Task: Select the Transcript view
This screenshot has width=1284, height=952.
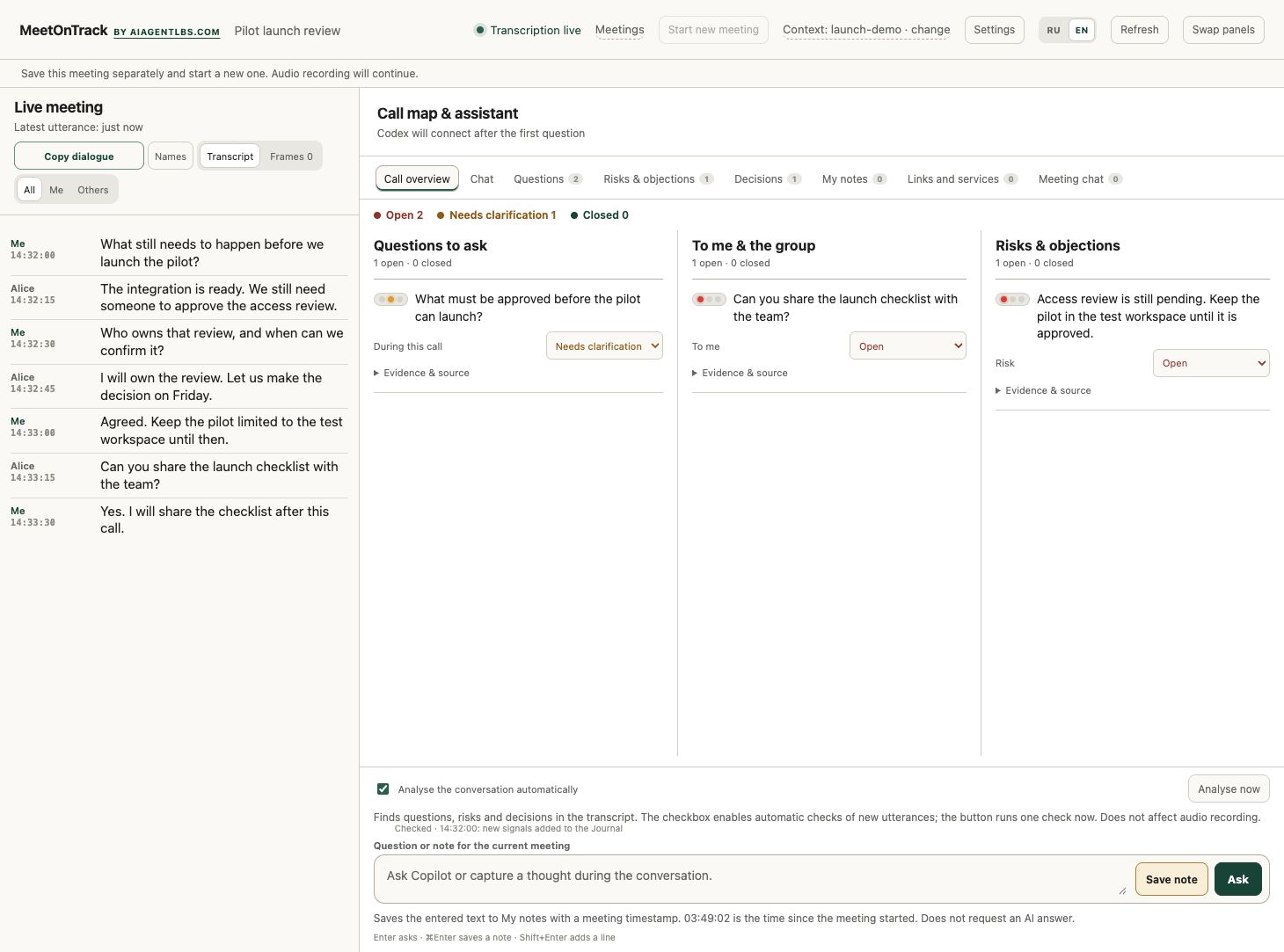Action: (x=230, y=156)
